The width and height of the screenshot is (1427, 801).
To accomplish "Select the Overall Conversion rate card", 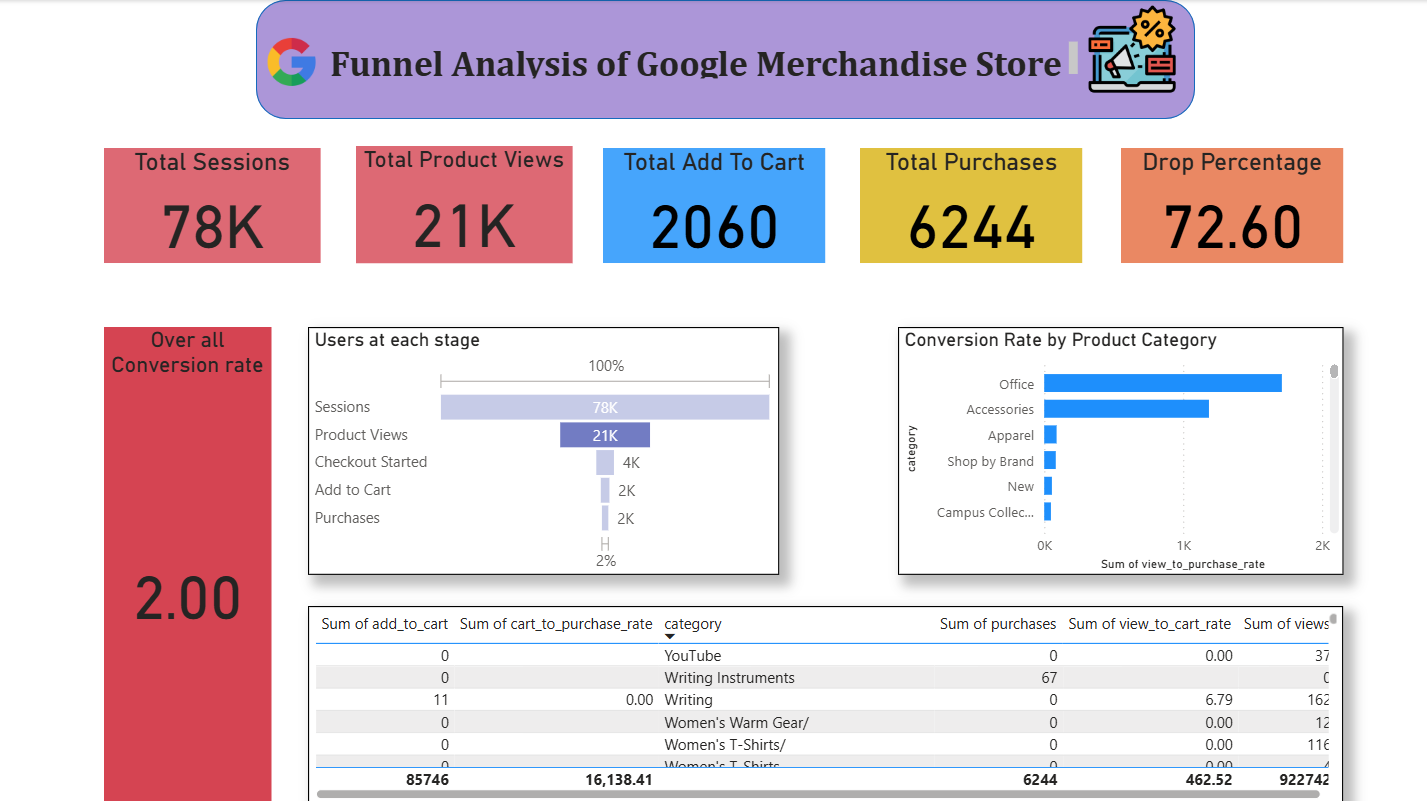I will point(187,563).
